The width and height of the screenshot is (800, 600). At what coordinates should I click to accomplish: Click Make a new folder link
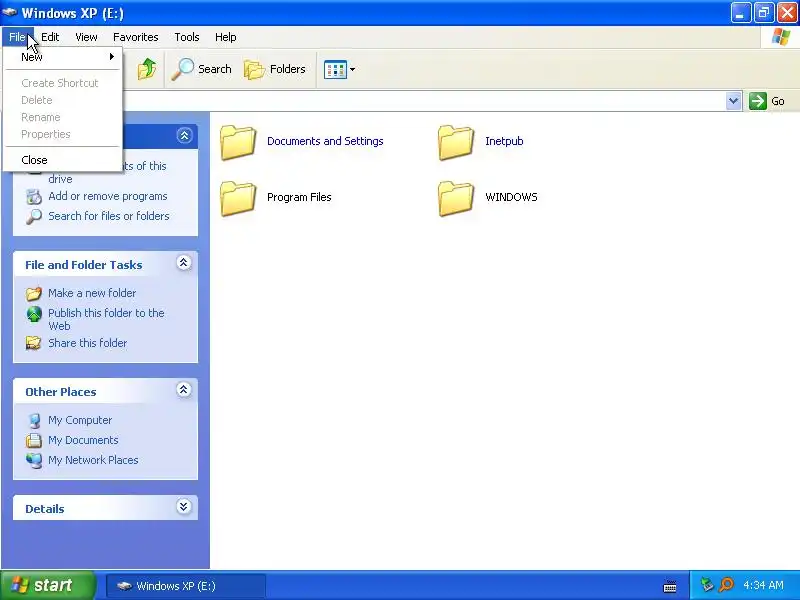(92, 293)
